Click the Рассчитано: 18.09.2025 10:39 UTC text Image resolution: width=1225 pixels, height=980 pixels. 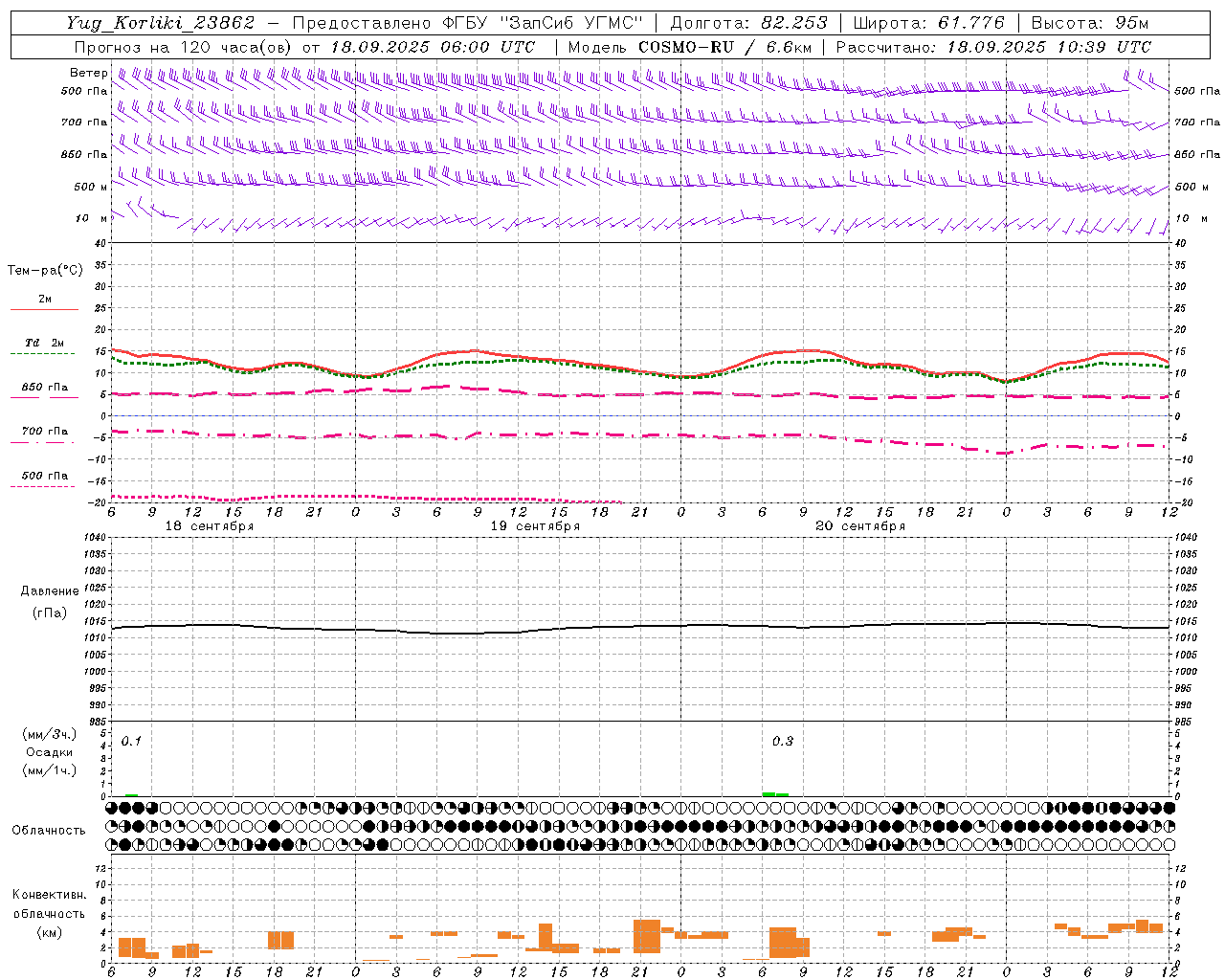tap(993, 47)
